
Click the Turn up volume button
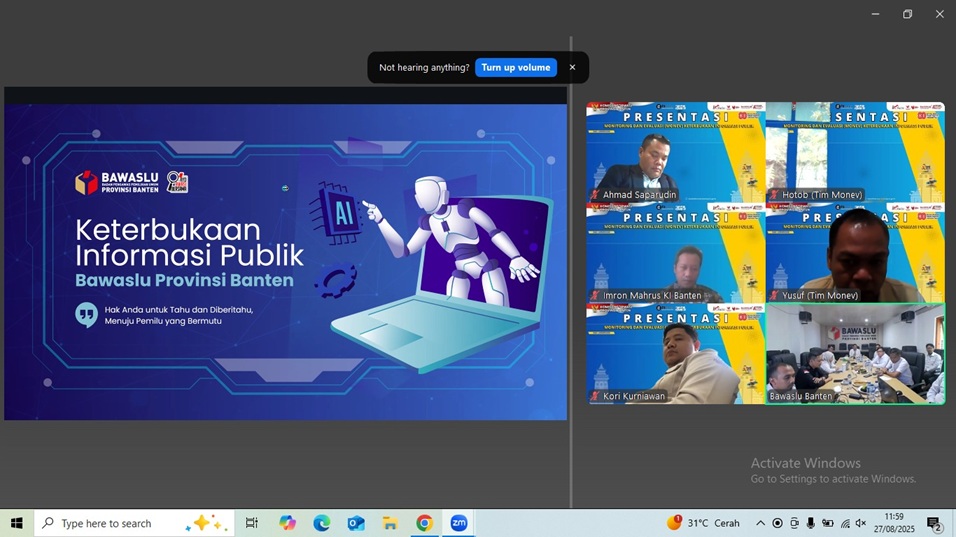(516, 67)
